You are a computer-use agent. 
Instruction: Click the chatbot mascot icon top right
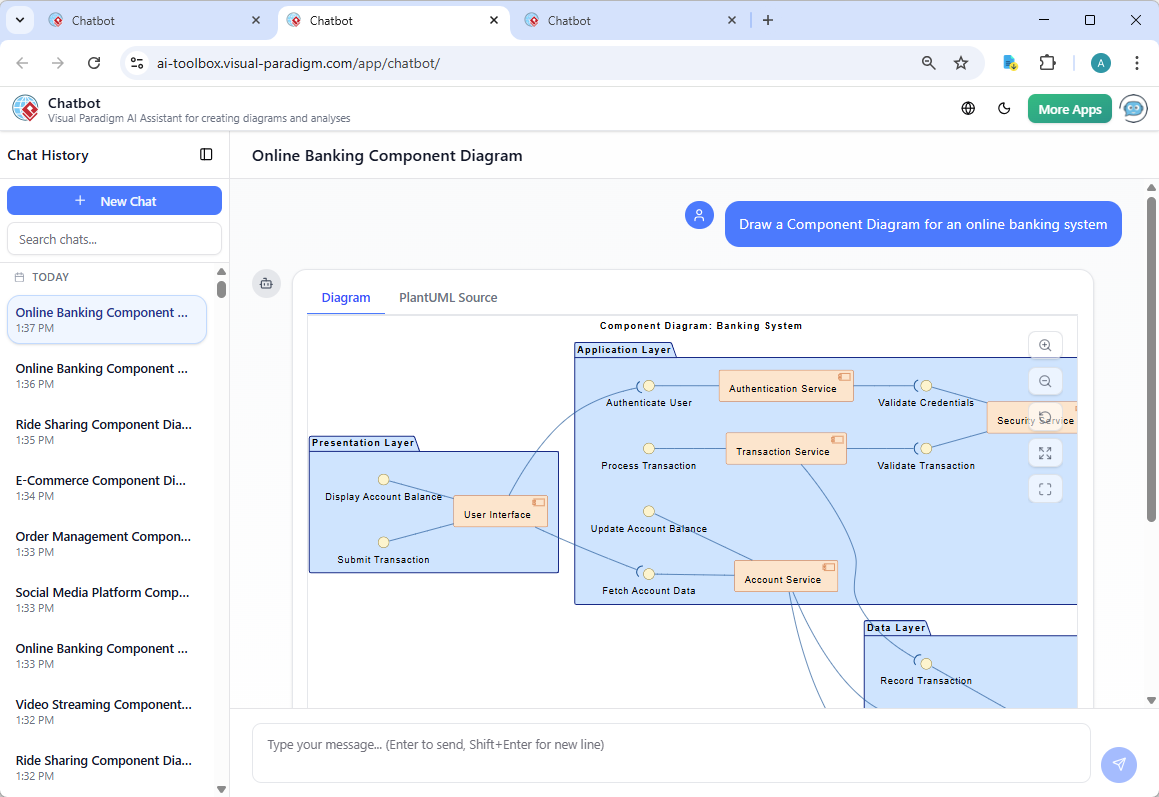(1133, 107)
